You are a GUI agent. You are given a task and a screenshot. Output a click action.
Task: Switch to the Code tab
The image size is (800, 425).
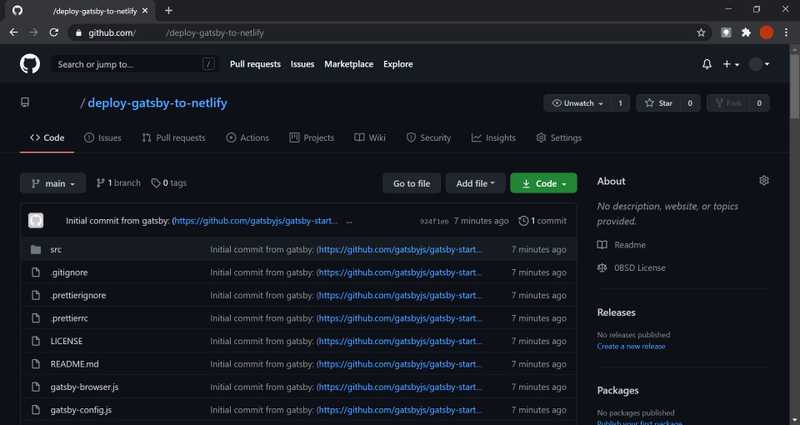pos(47,138)
